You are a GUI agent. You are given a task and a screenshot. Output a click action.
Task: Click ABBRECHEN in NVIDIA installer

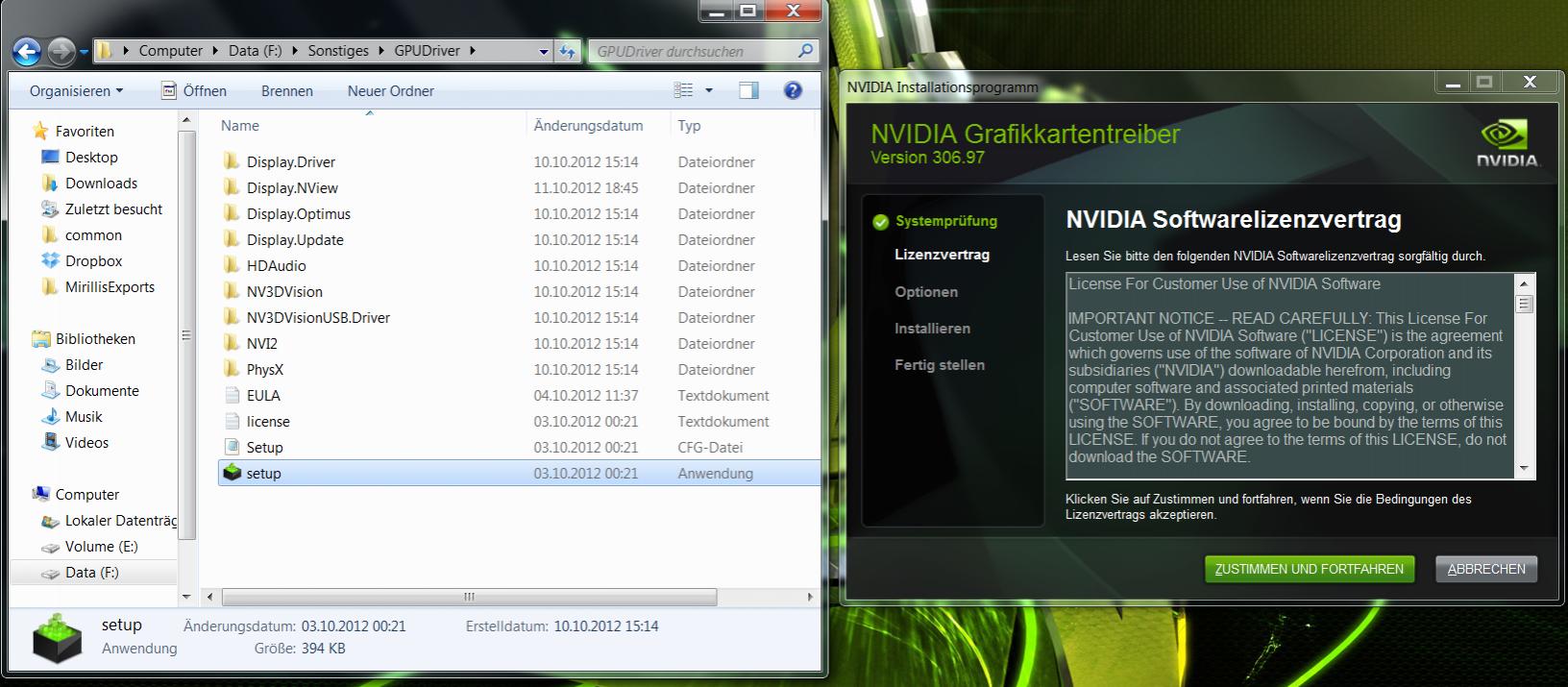[x=1486, y=569]
